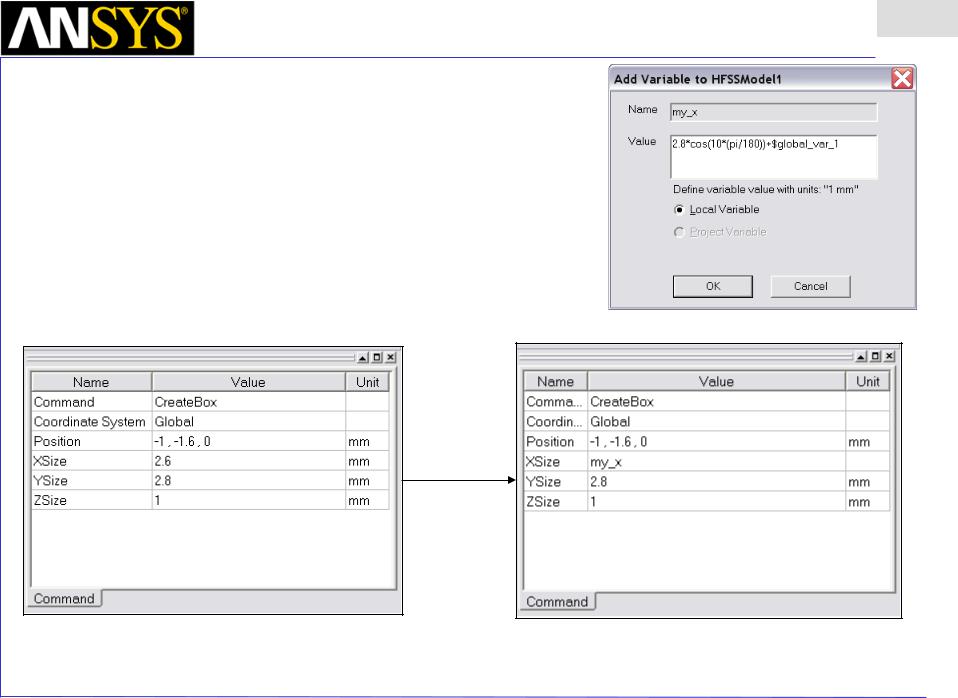Click the pin-up arrow icon in right panel
This screenshot has width=958, height=698.
tap(861, 356)
